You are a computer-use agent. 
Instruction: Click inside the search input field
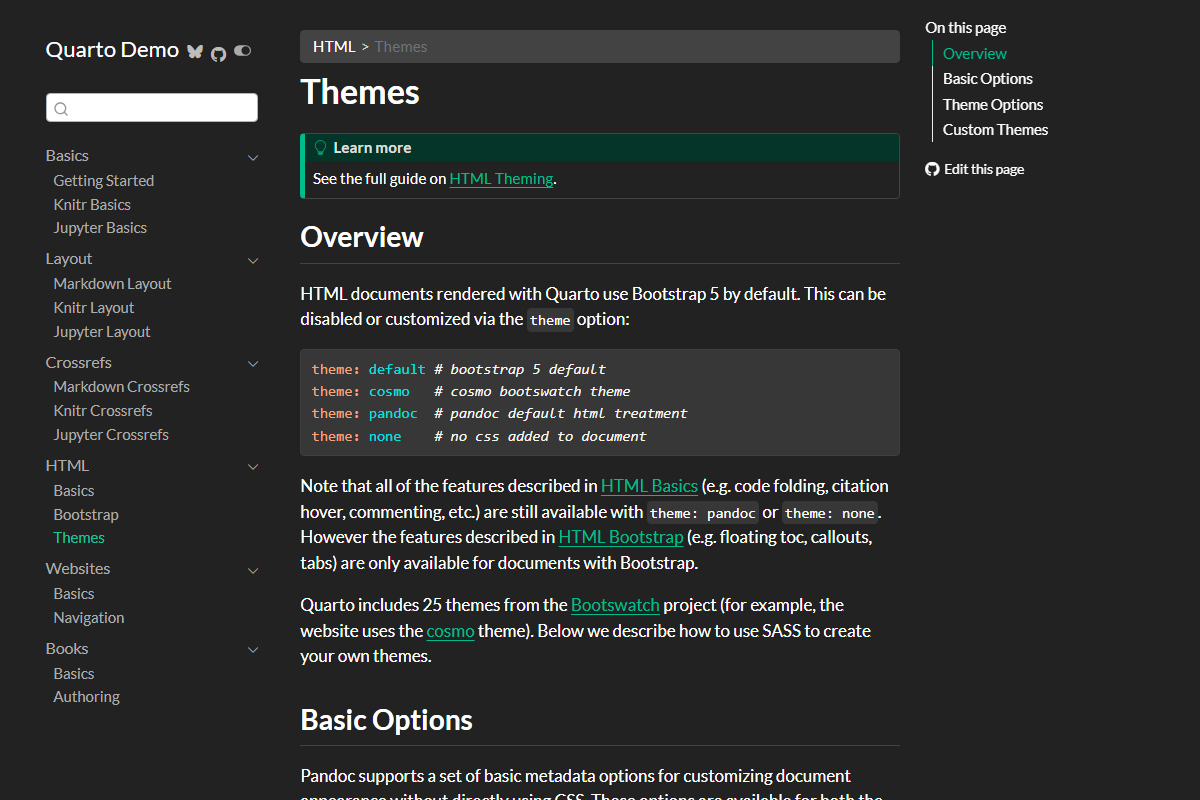pyautogui.click(x=150, y=107)
